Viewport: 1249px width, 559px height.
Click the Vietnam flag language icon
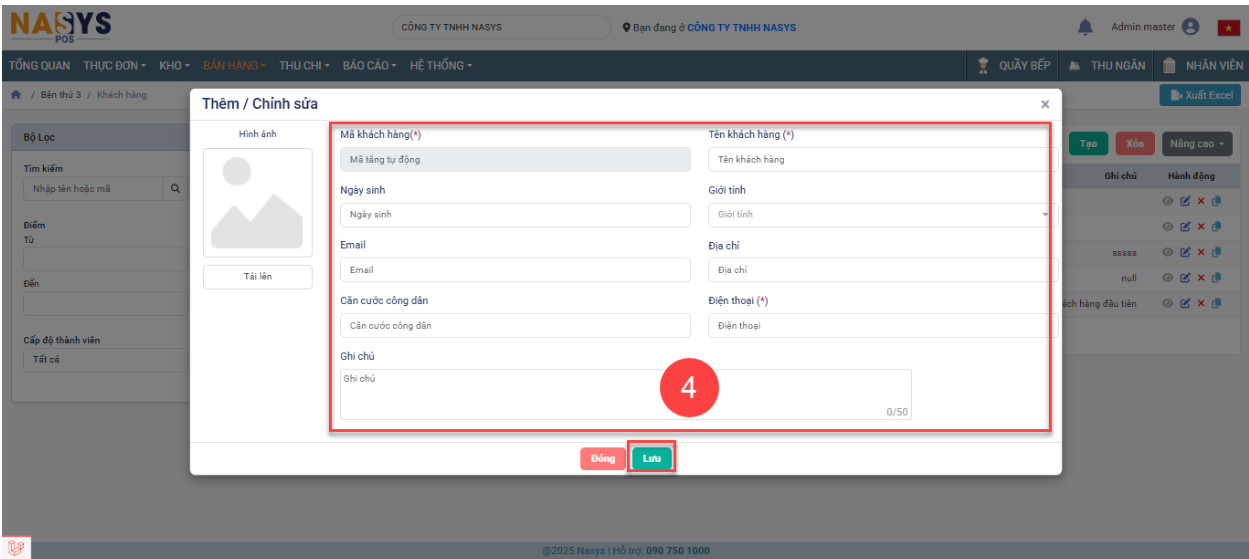coord(1228,28)
